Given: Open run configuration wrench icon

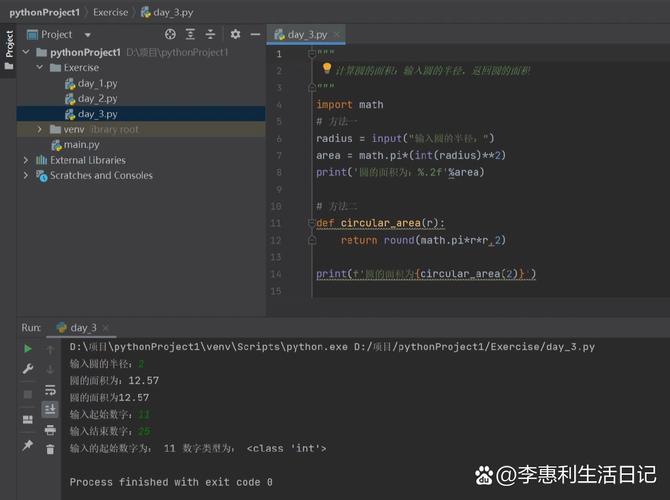Looking at the screenshot, I should click(28, 368).
